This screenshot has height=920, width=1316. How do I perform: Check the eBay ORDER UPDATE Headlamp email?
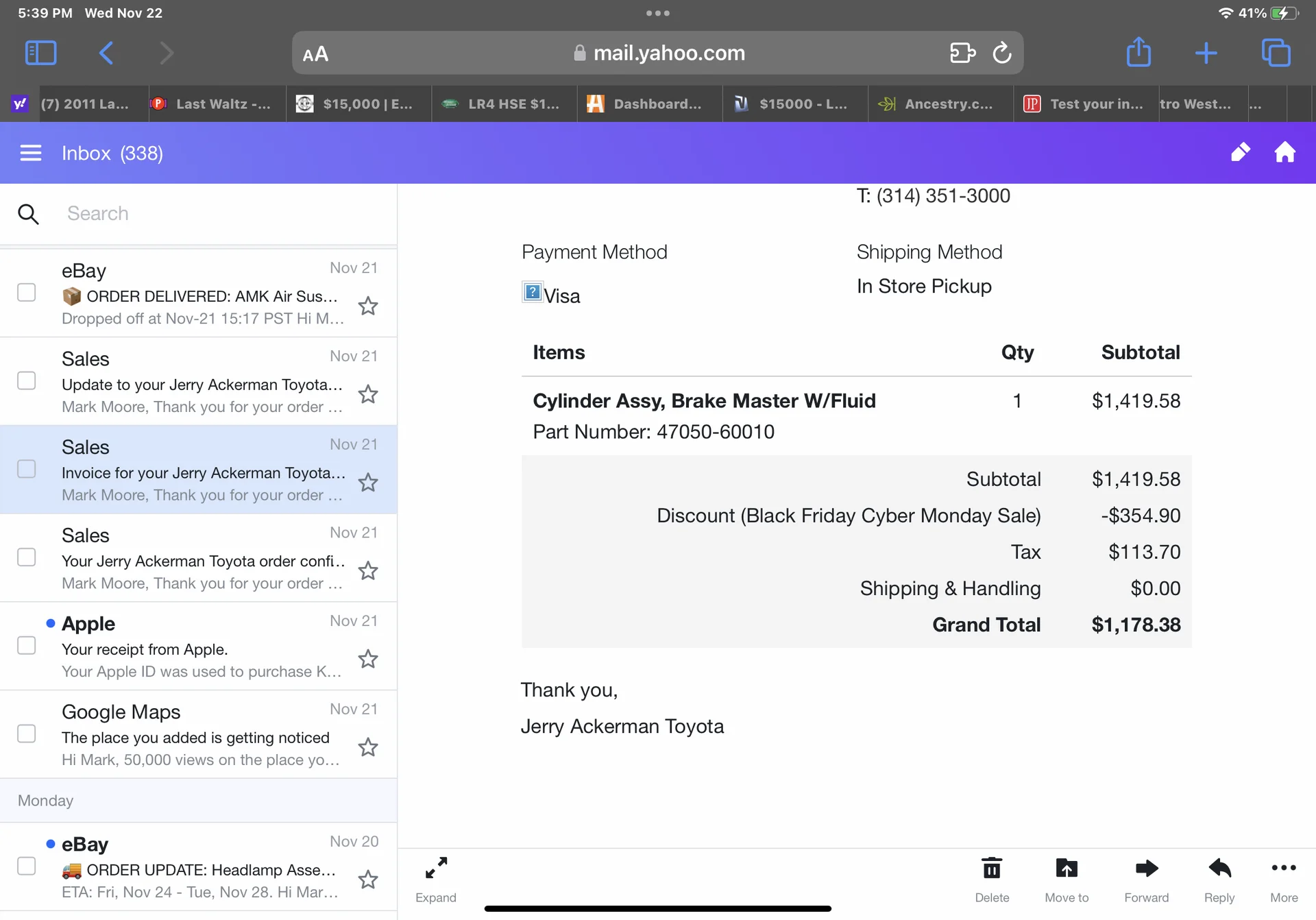[27, 867]
